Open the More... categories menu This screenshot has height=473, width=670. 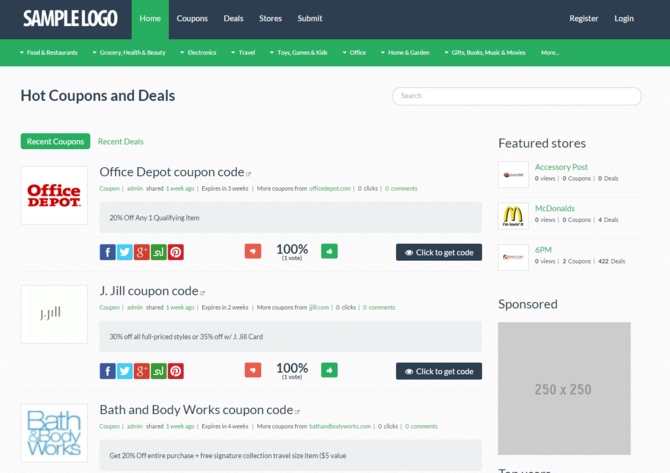550,53
